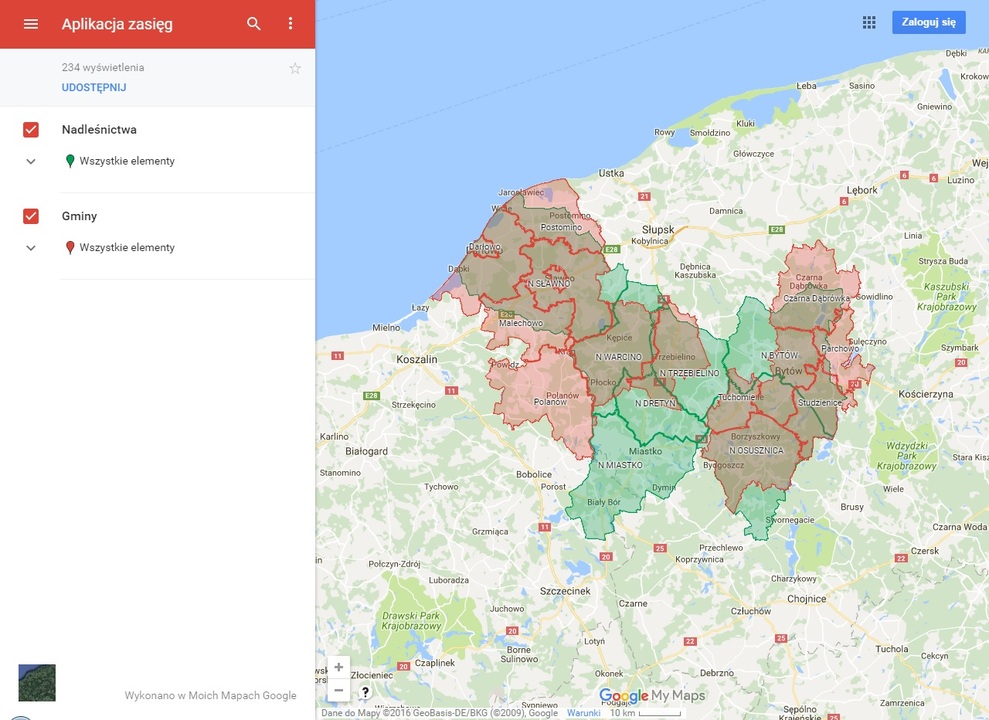Zoom in on the map
Screen dimensions: 989x720
(x=339, y=667)
